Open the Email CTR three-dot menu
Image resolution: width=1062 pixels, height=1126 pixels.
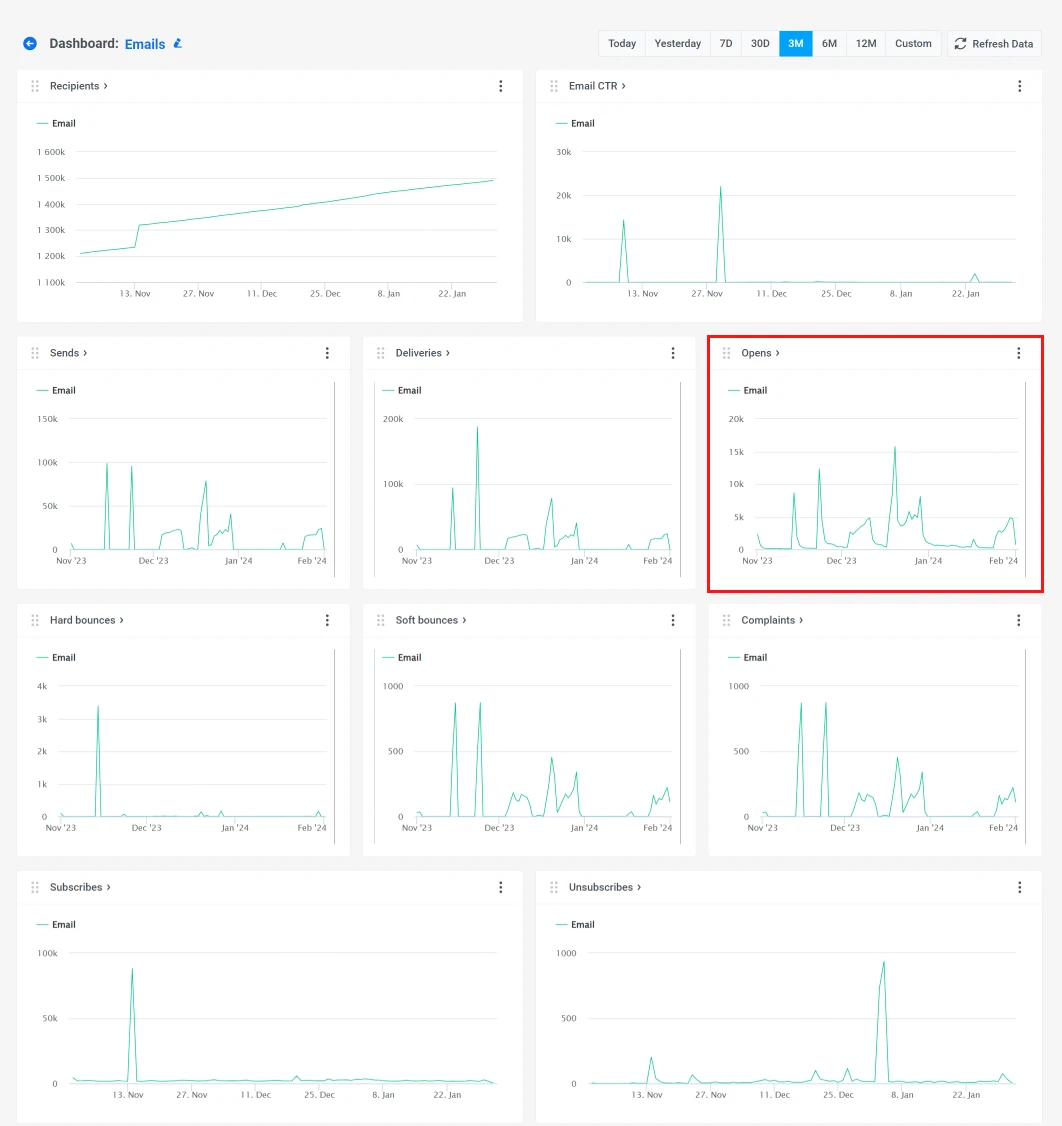point(1019,86)
